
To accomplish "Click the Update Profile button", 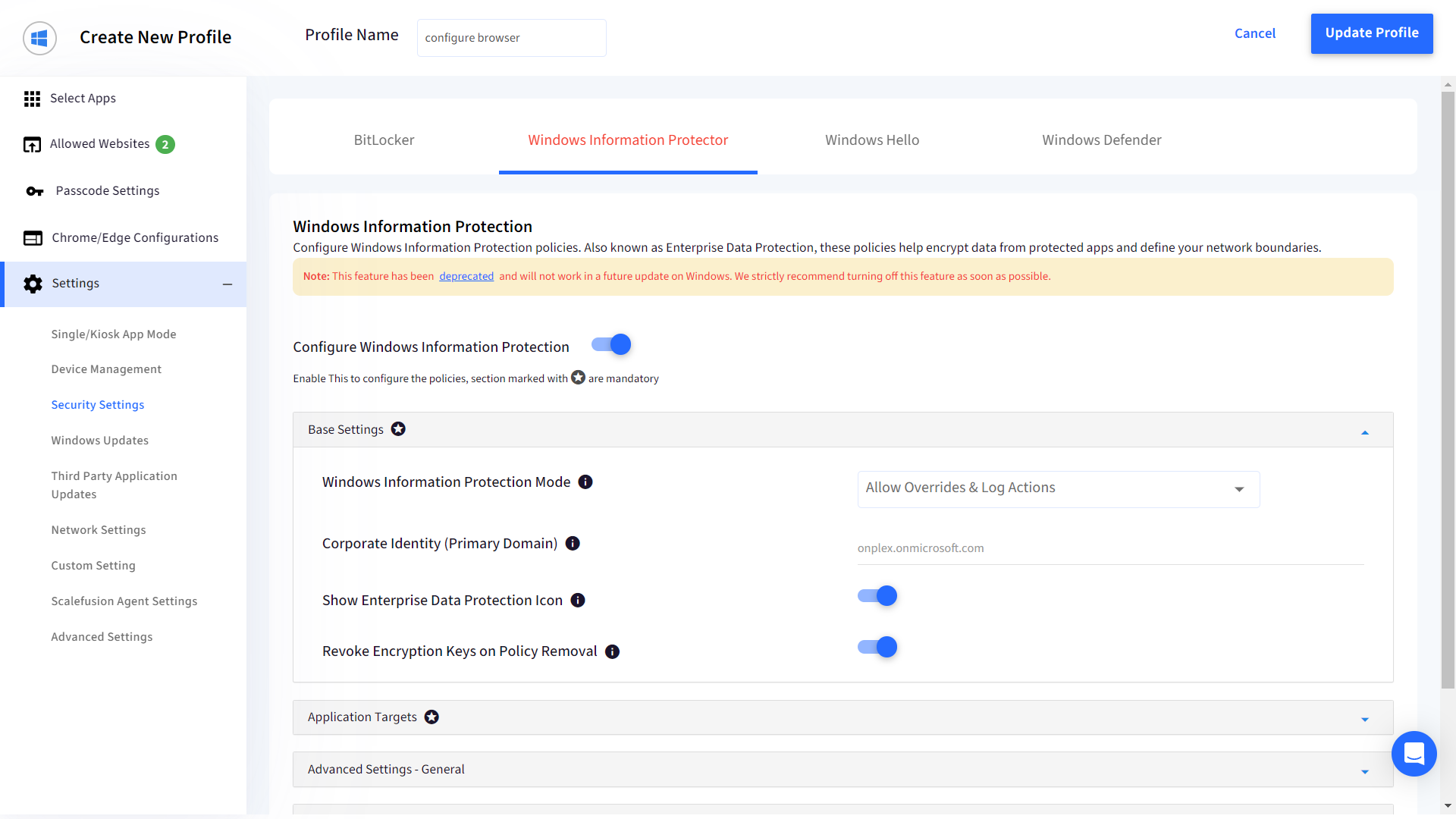I will (1371, 33).
